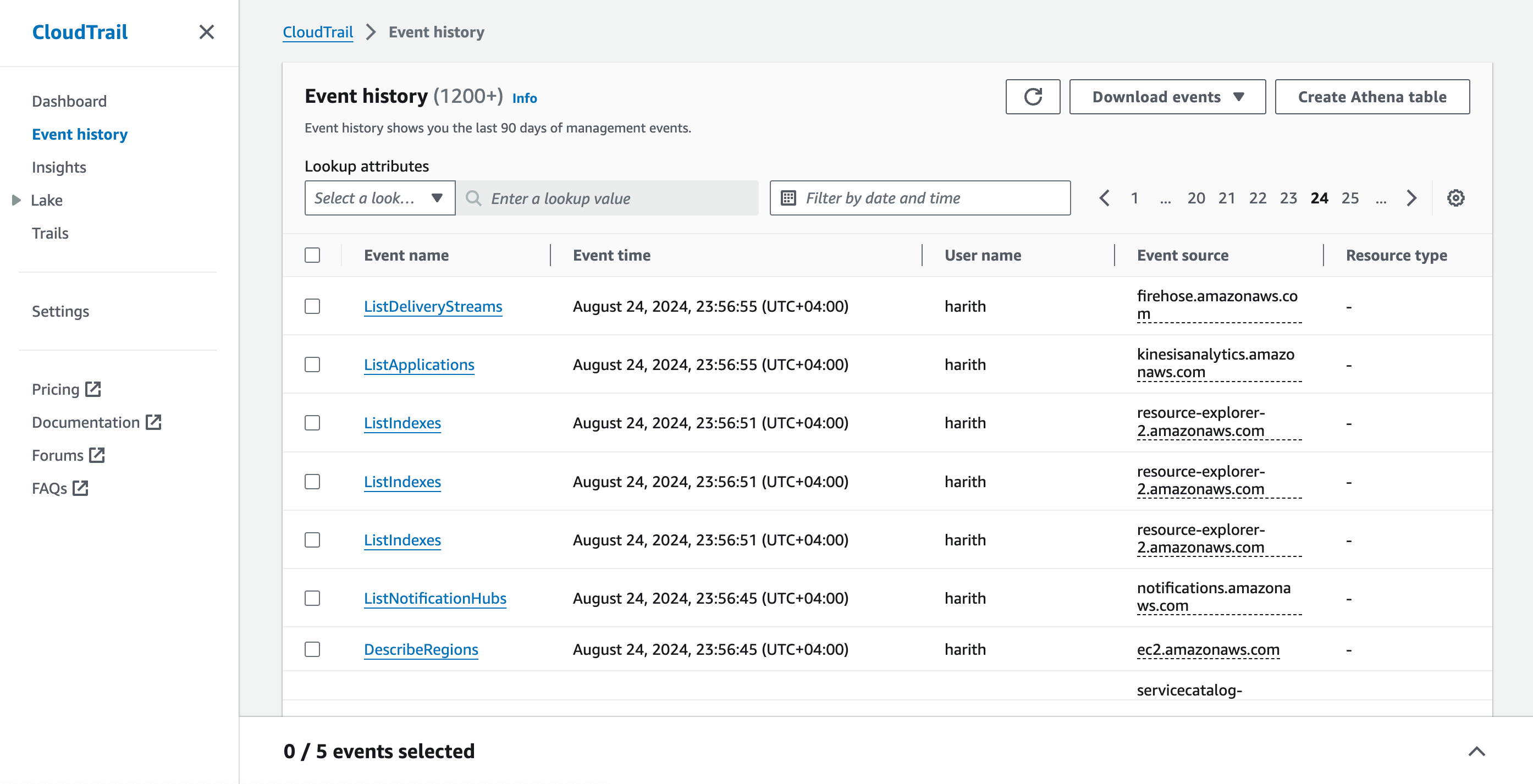Viewport: 1533px width, 784px height.
Task: Go to page 22 of events
Action: click(1258, 198)
